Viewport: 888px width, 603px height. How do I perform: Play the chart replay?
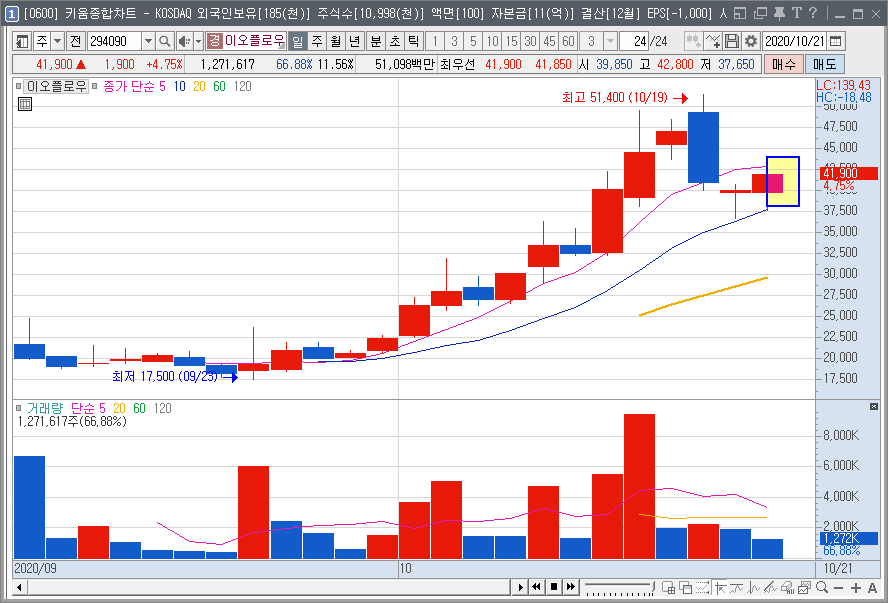(520, 587)
